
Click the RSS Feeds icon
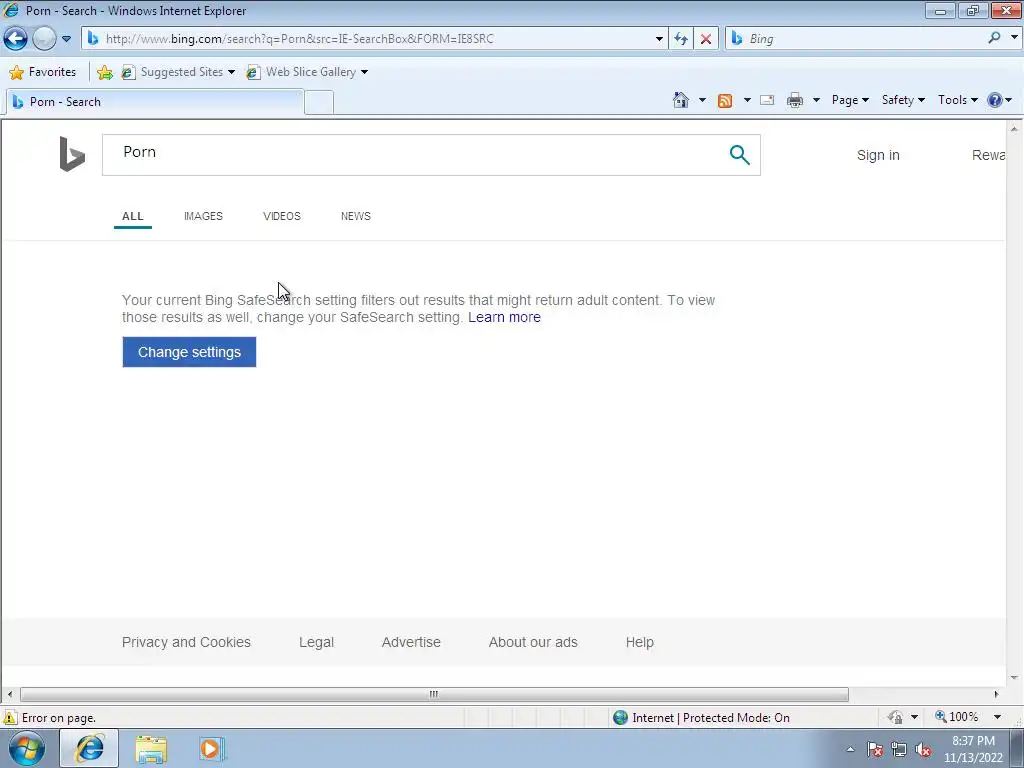[x=725, y=101]
